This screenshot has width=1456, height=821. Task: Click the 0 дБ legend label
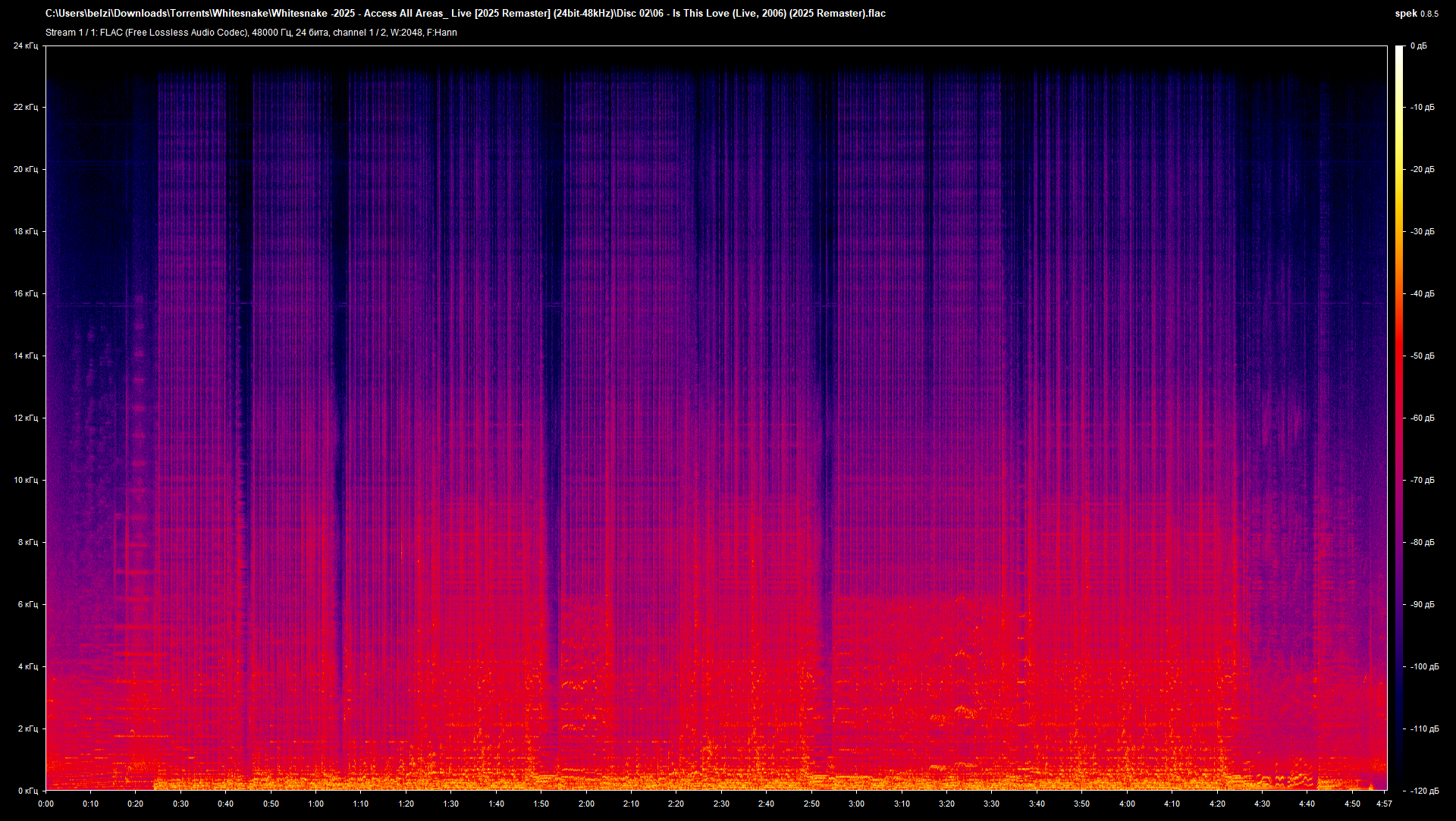tap(1420, 45)
